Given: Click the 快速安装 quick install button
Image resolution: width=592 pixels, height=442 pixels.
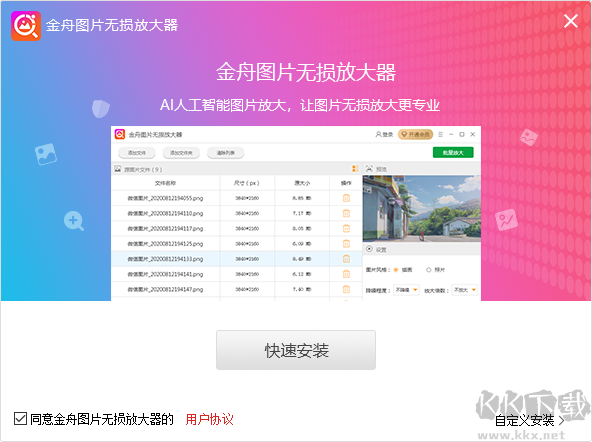Looking at the screenshot, I should click(x=296, y=350).
